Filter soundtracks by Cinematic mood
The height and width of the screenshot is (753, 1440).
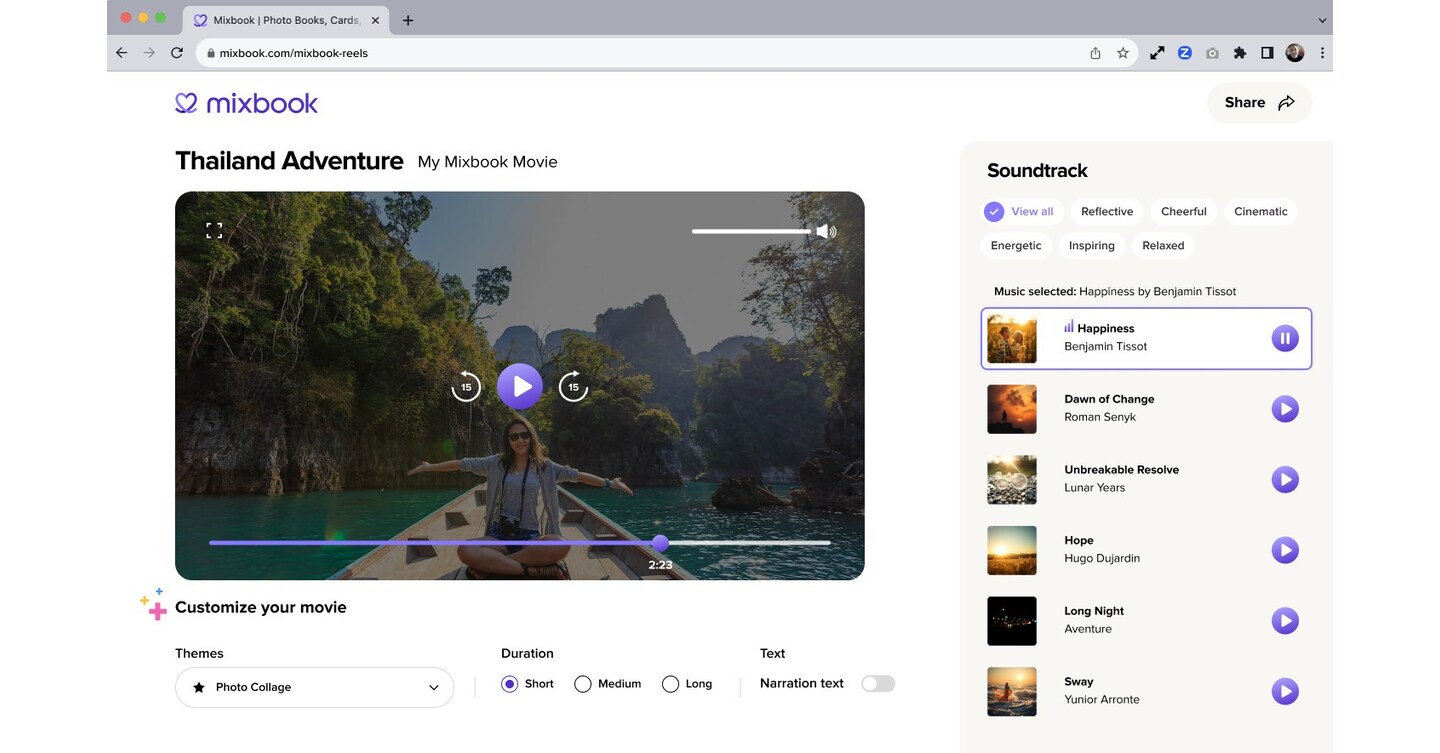(1260, 211)
